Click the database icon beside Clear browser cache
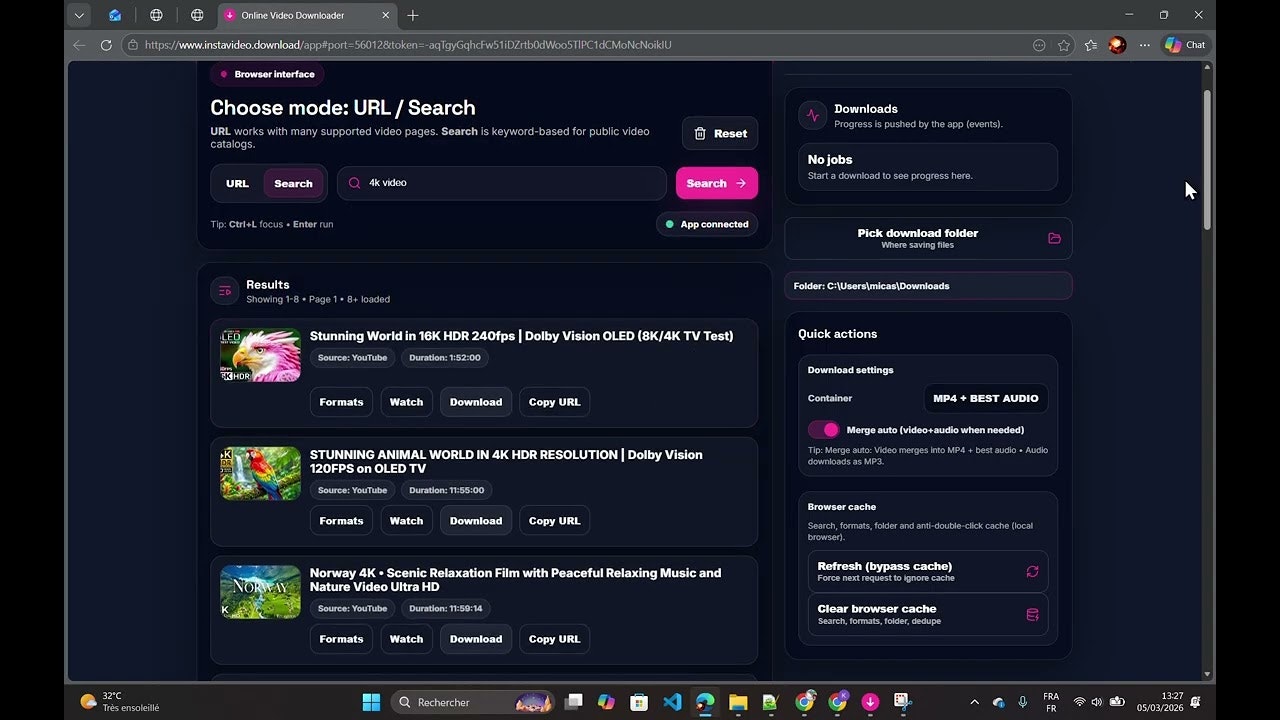Screen dimensions: 1280x720 (1032, 614)
